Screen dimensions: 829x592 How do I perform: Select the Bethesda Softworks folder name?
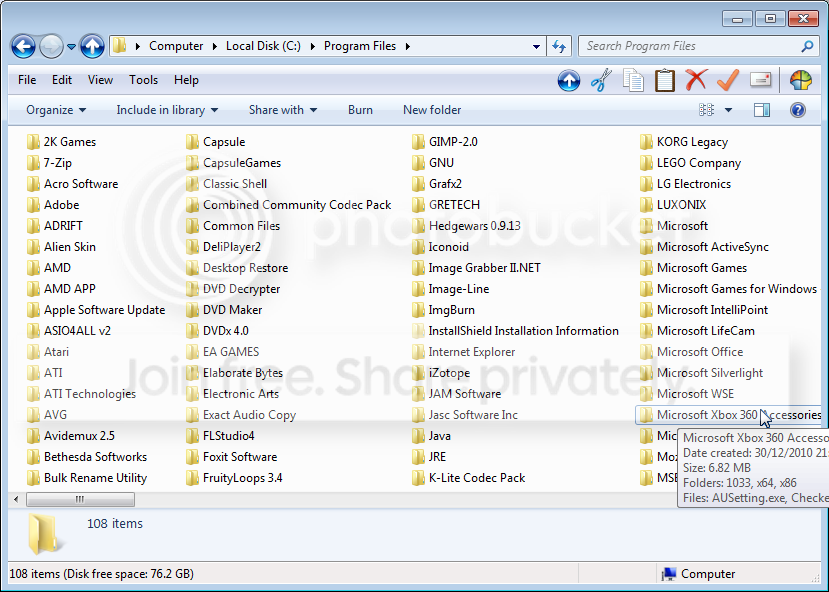point(96,457)
